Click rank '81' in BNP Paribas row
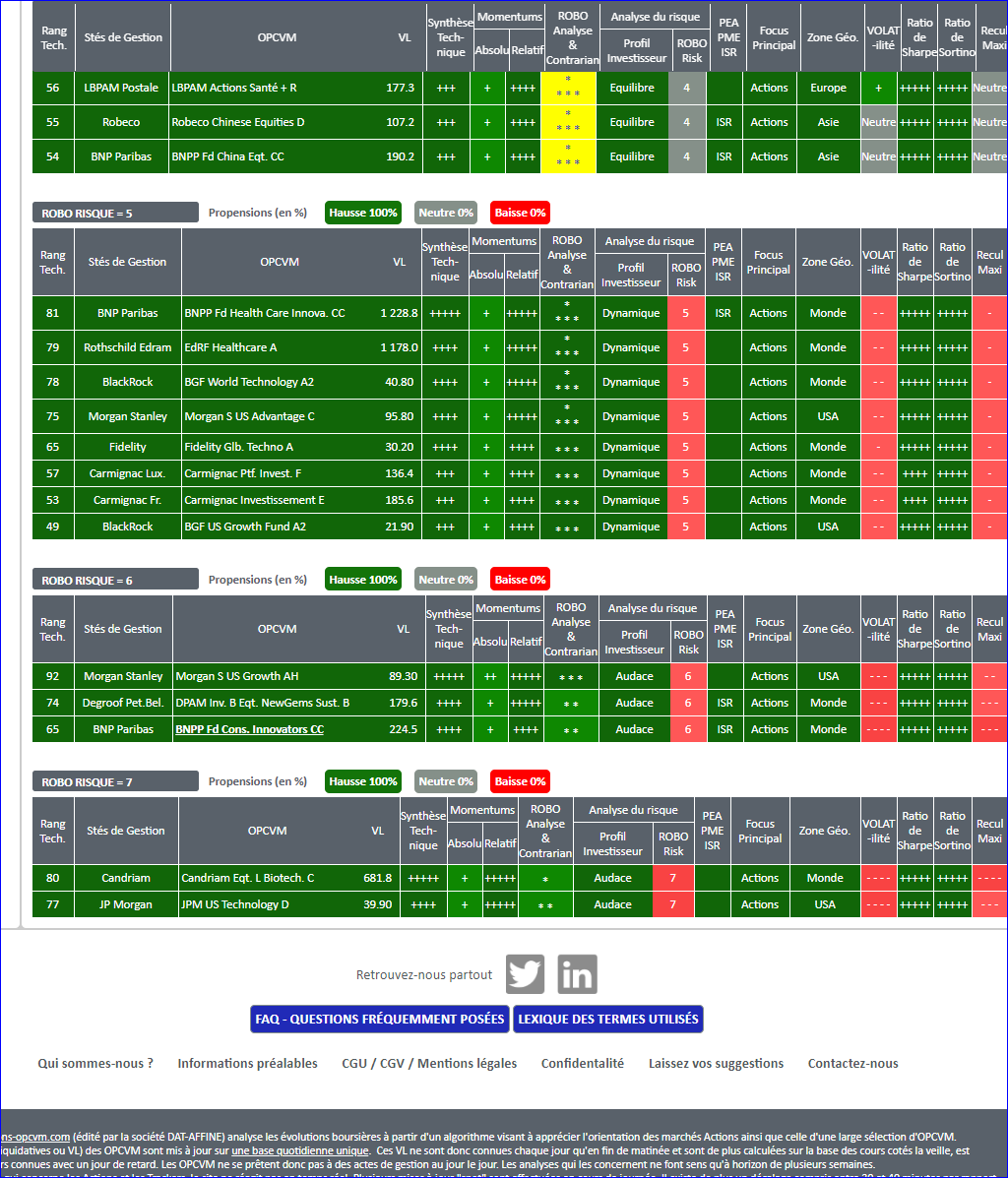 coord(52,313)
